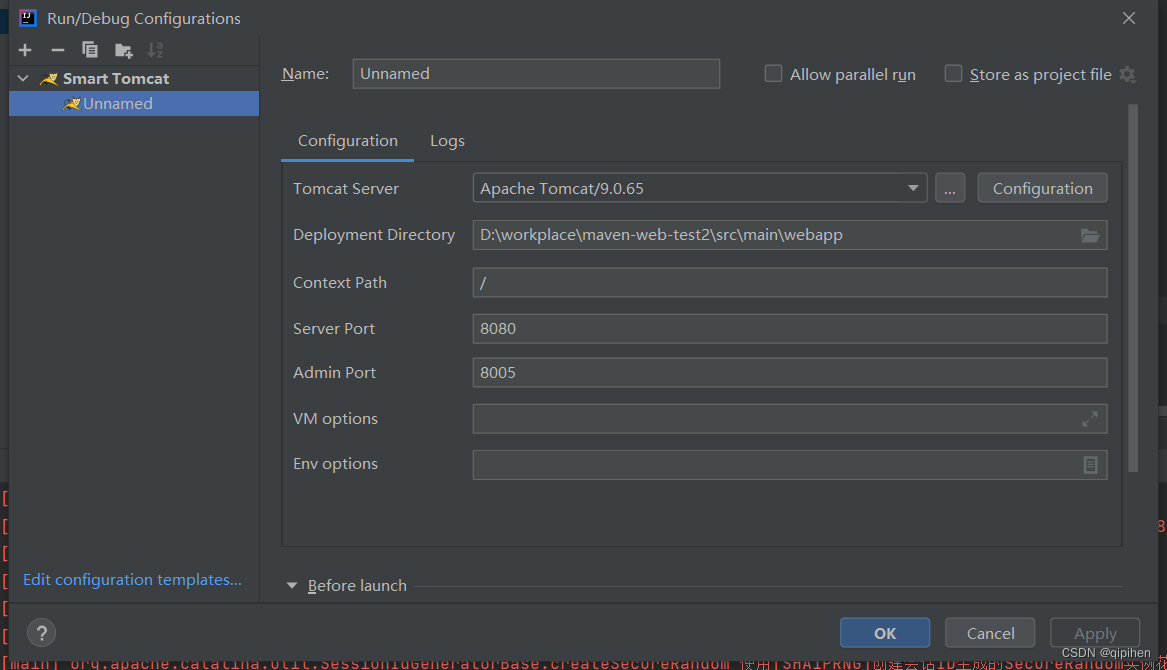Click the Sort Configurations icon
This screenshot has height=670, width=1167.
(x=155, y=50)
